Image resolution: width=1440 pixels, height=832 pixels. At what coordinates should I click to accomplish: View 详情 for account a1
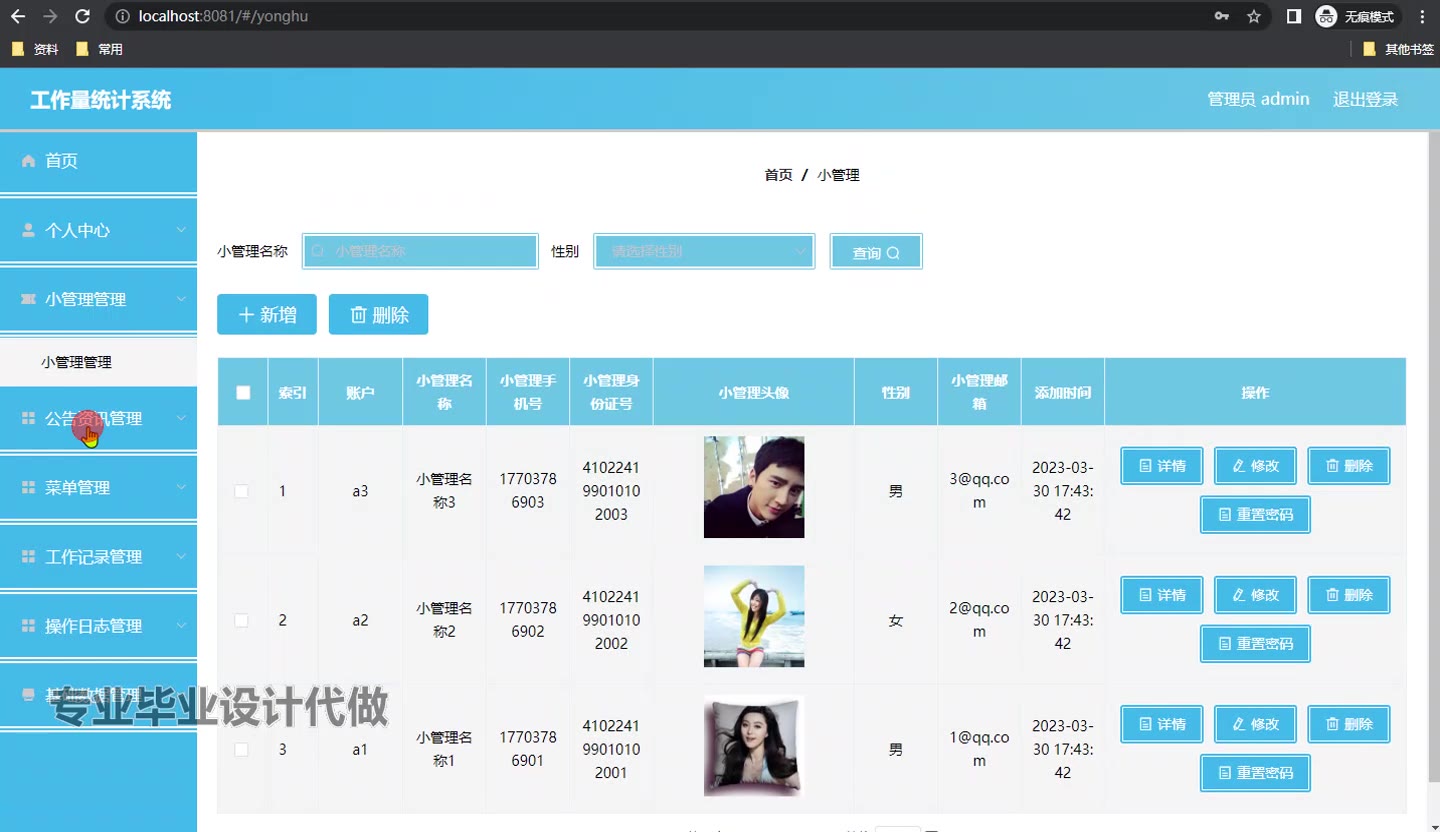point(1161,724)
